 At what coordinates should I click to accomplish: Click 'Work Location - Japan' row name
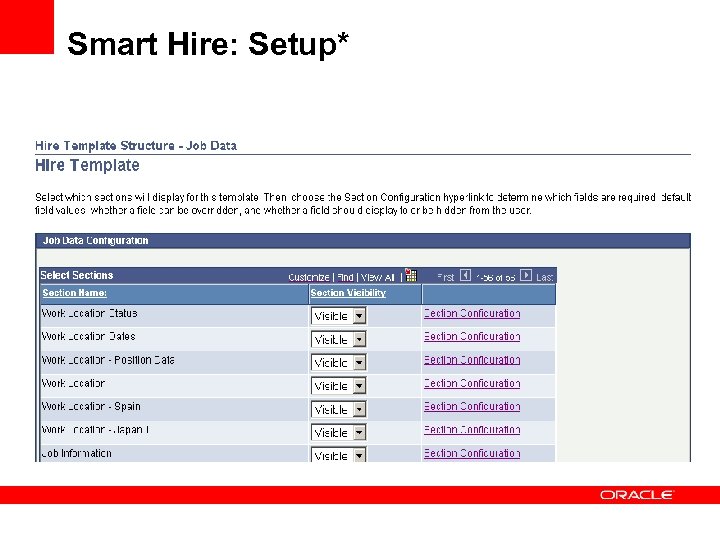coord(95,430)
